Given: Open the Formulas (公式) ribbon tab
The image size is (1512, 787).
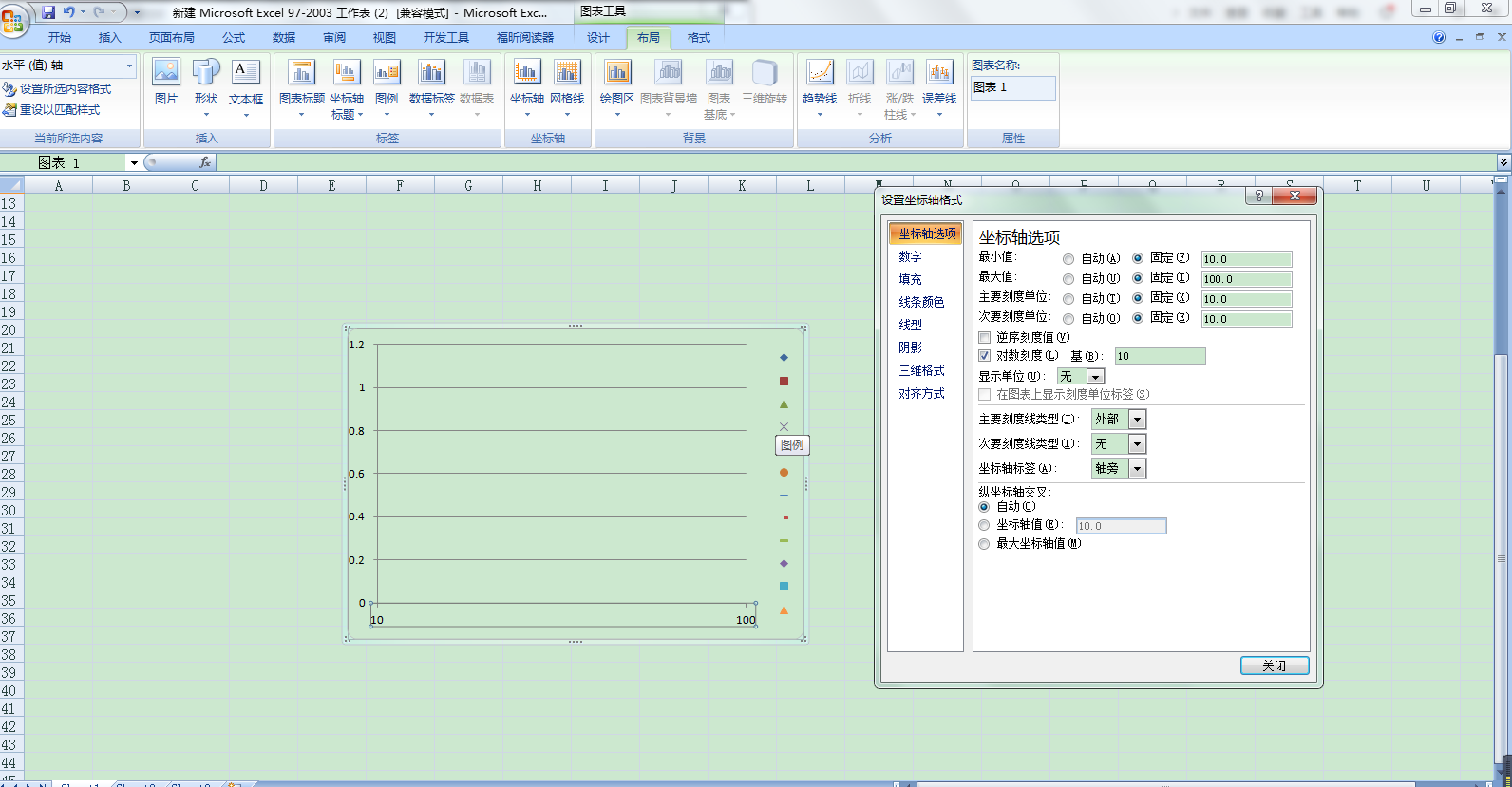Looking at the screenshot, I should 234,38.
